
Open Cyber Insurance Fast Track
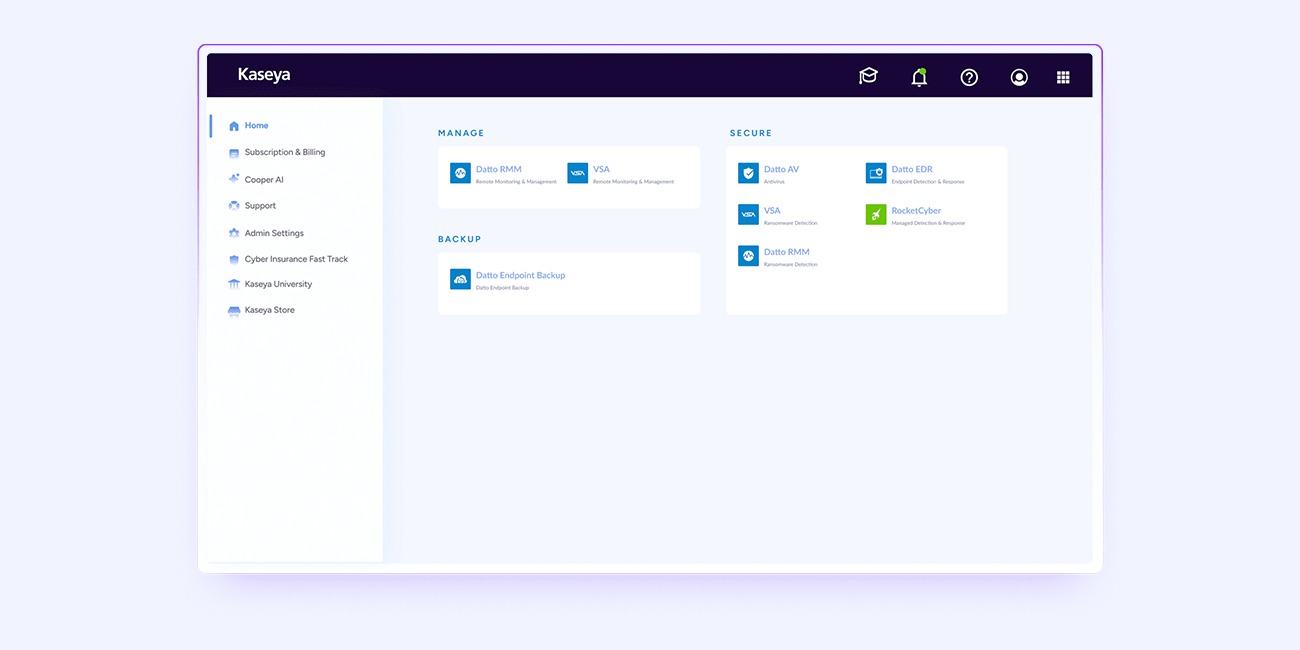(296, 259)
